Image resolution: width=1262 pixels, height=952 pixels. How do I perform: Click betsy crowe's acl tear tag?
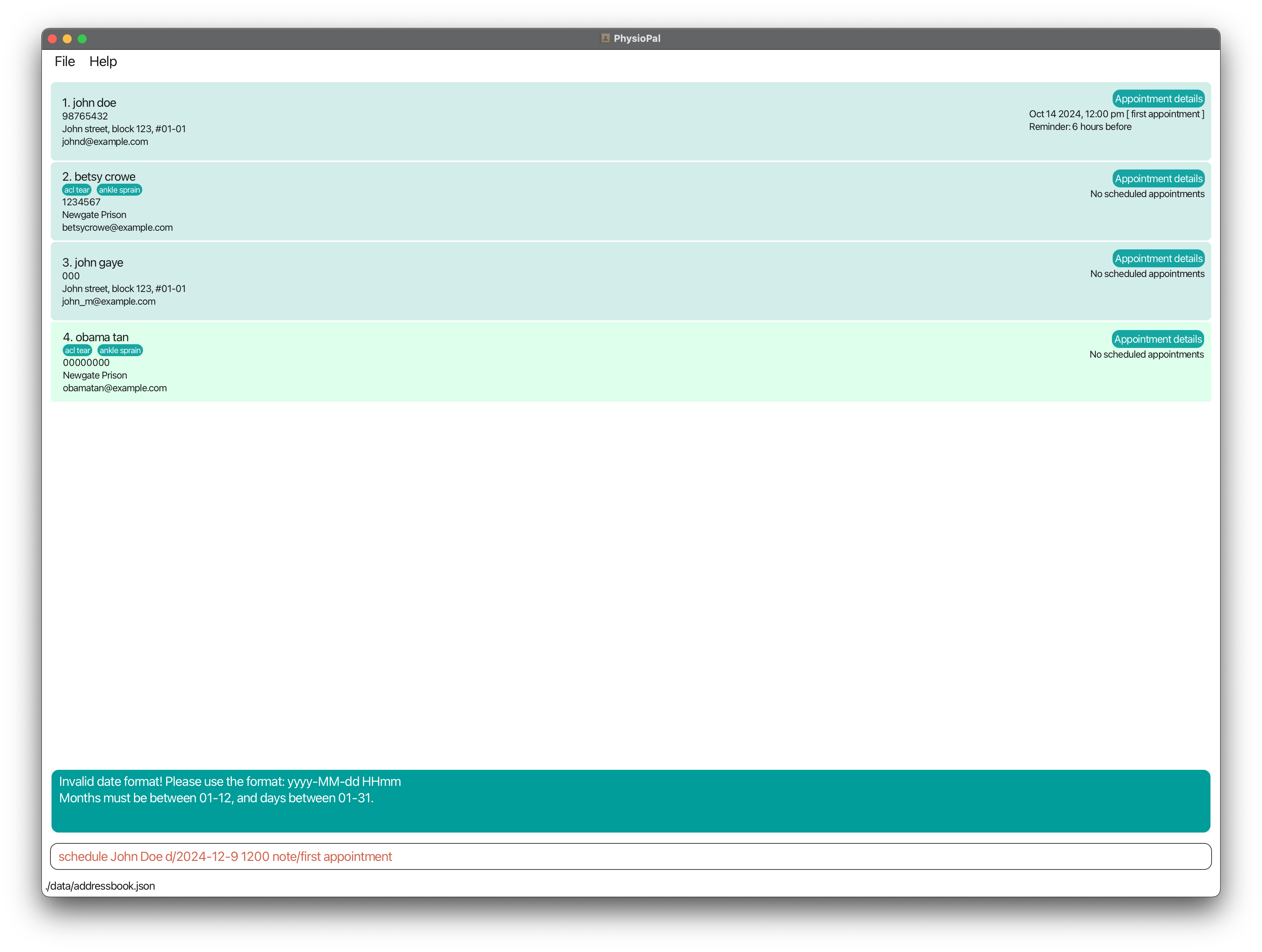[77, 190]
